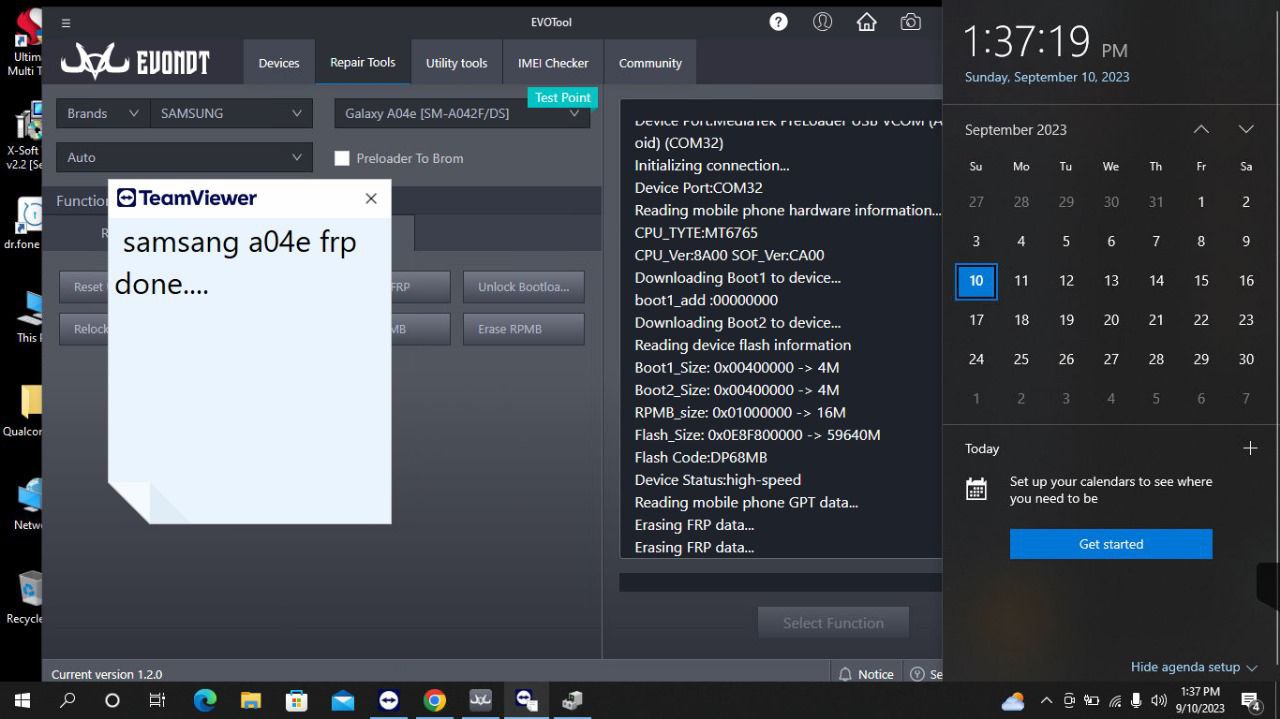This screenshot has width=1280, height=719.
Task: Open the Auto mode dropdown
Action: 185,157
